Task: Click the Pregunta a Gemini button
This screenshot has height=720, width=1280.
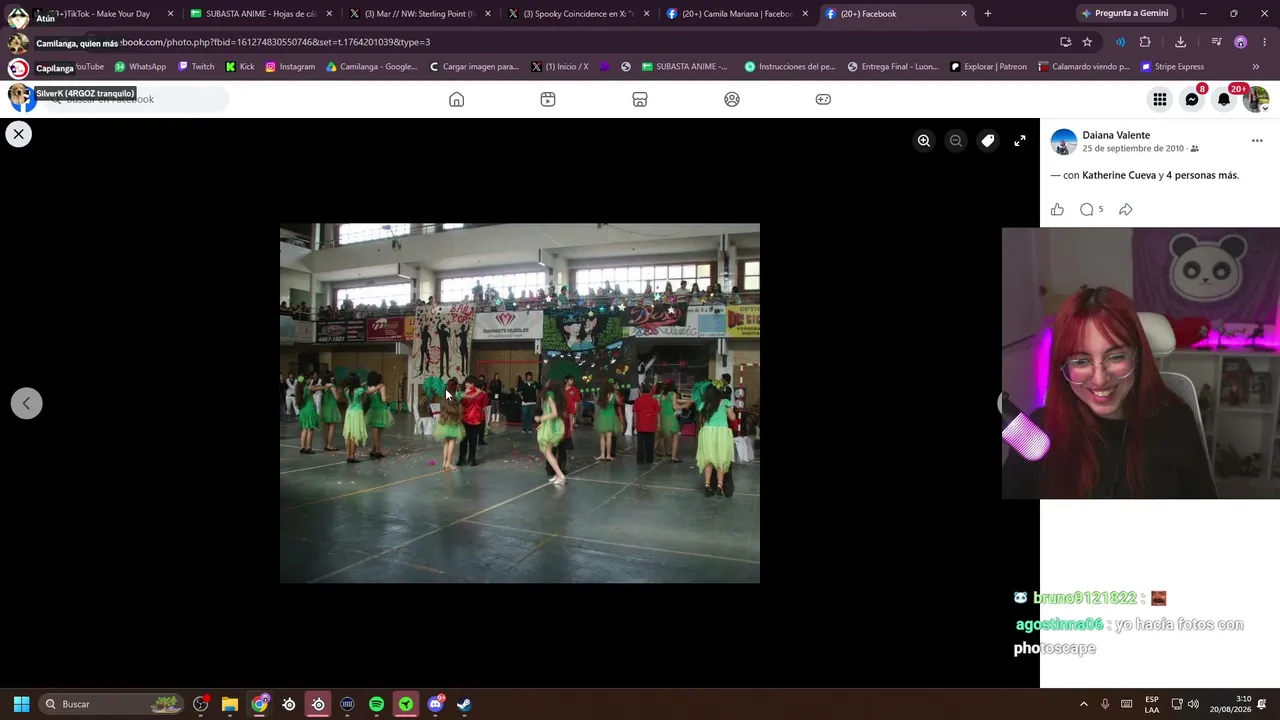Action: tap(1125, 14)
